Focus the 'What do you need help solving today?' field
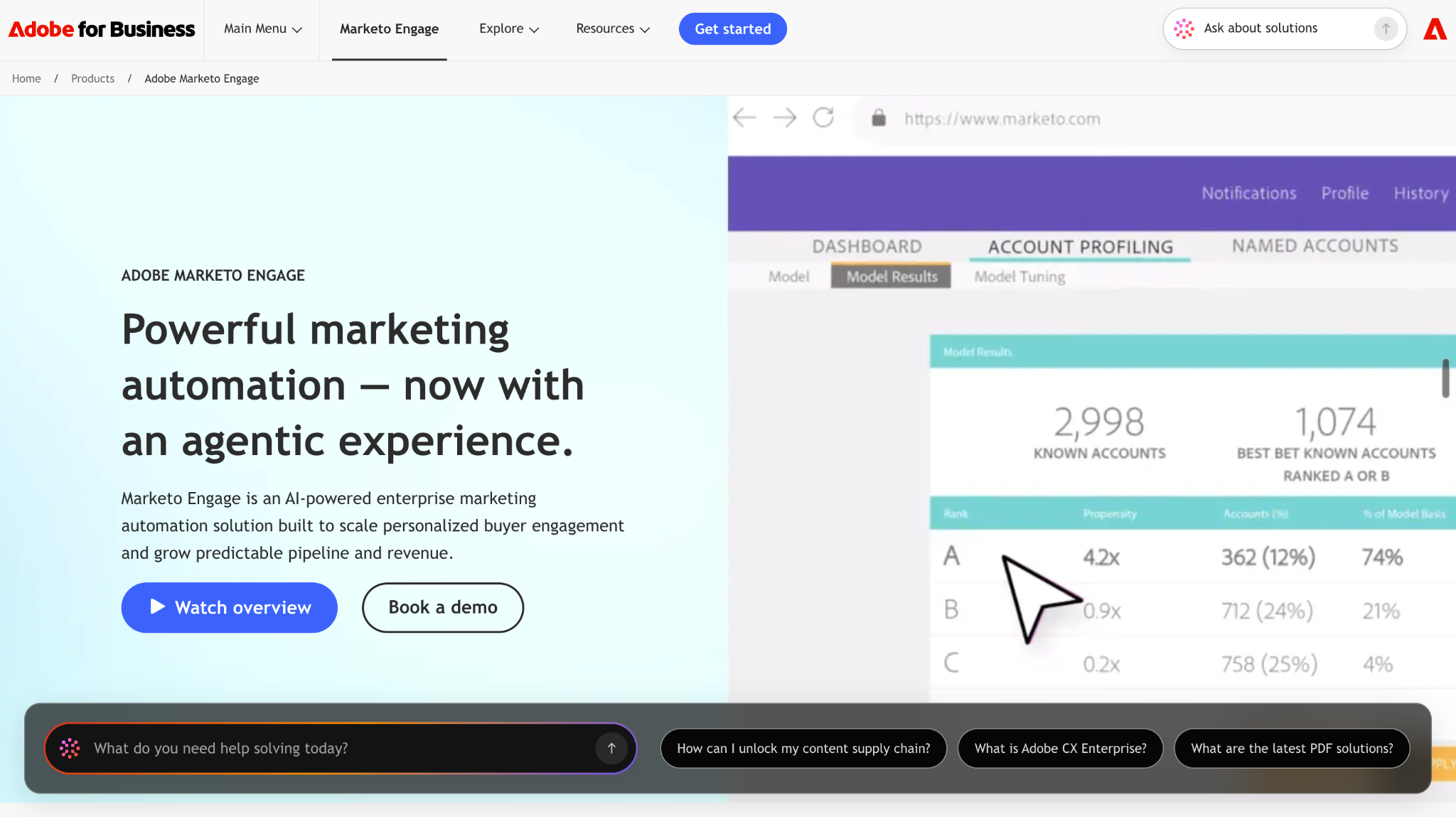Viewport: 1456px width, 817px height. click(x=340, y=748)
